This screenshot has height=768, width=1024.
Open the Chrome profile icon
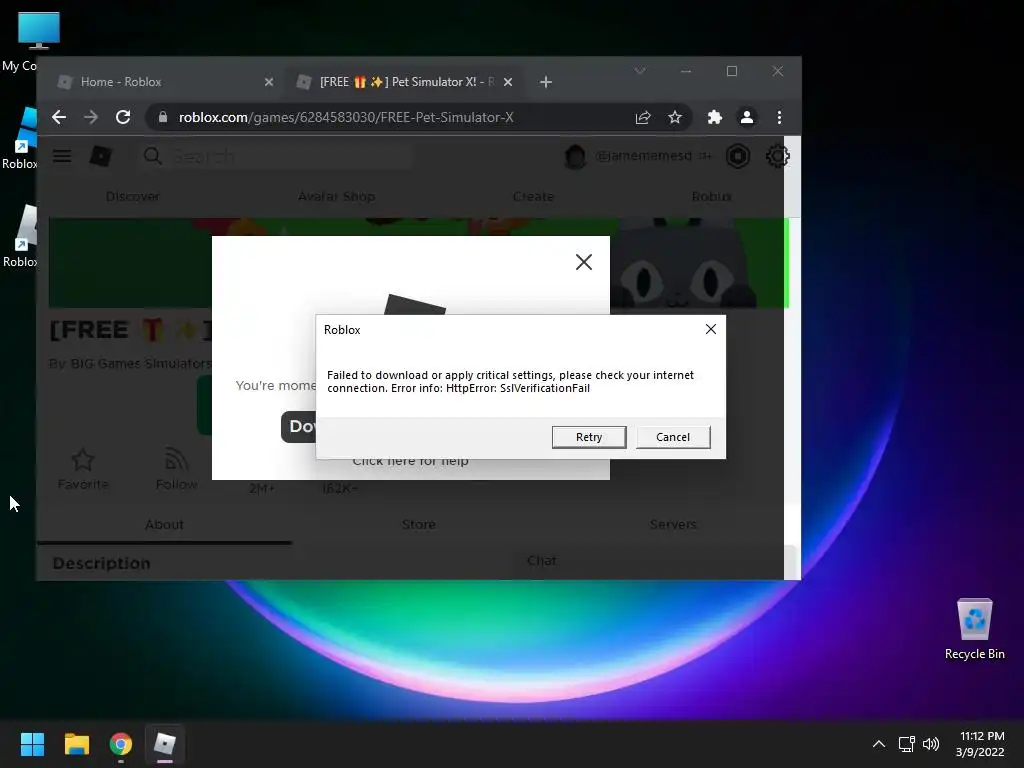[x=746, y=118]
